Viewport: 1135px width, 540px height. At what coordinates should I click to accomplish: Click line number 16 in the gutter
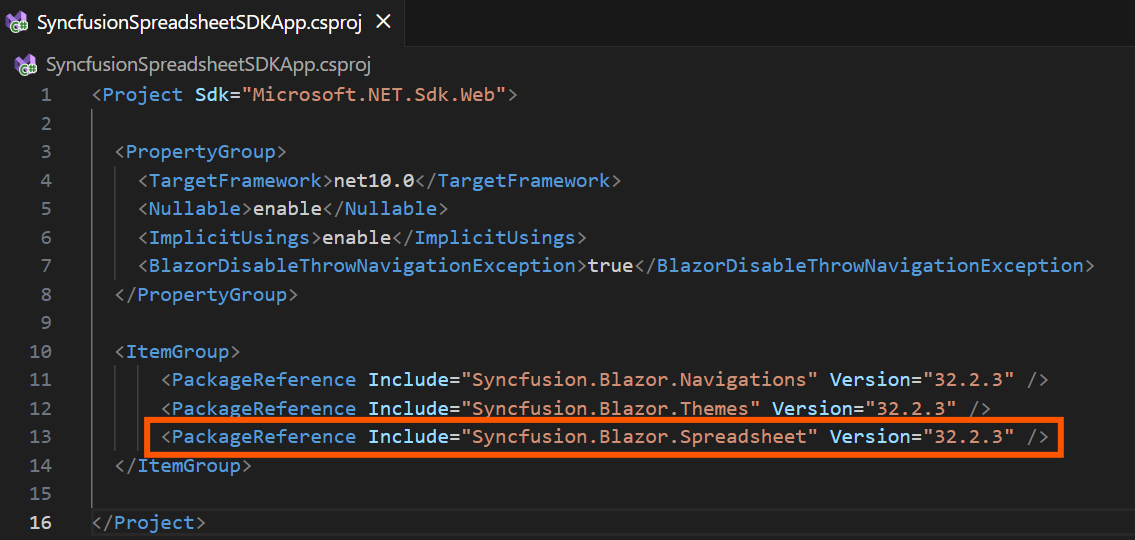[x=41, y=522]
